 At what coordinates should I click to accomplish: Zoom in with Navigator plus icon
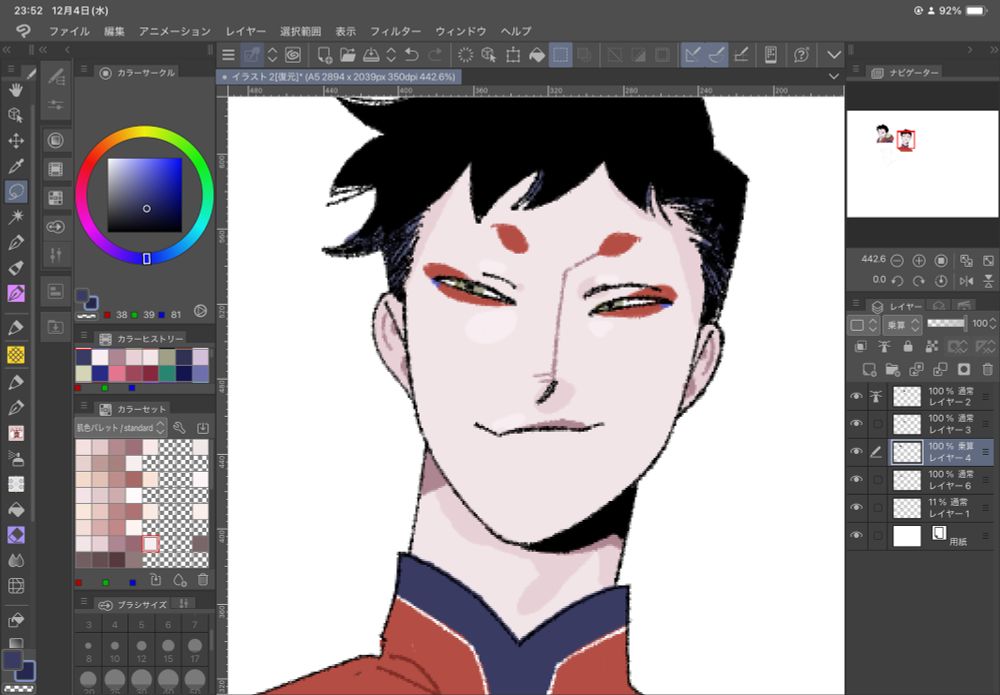tap(919, 260)
